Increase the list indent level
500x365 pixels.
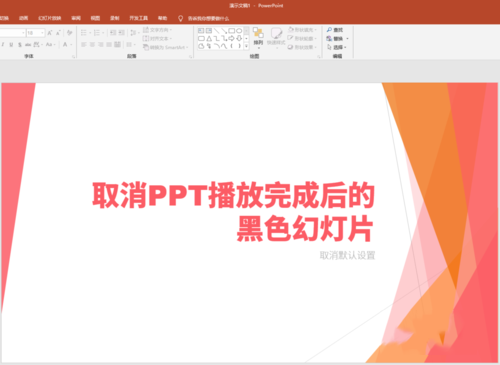click(x=121, y=33)
